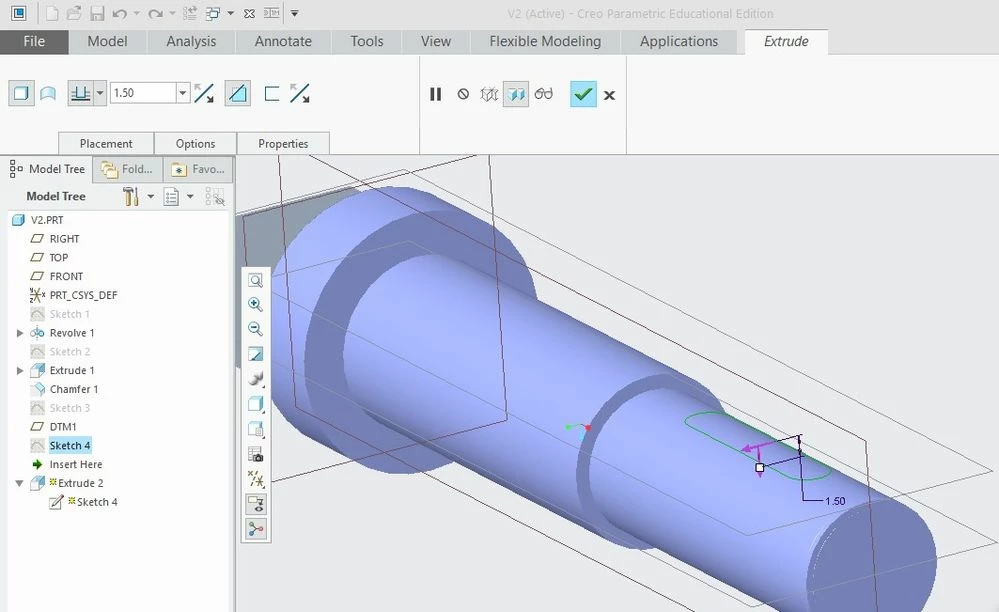Switch to the View ribbon tab
999x612 pixels.
436,41
